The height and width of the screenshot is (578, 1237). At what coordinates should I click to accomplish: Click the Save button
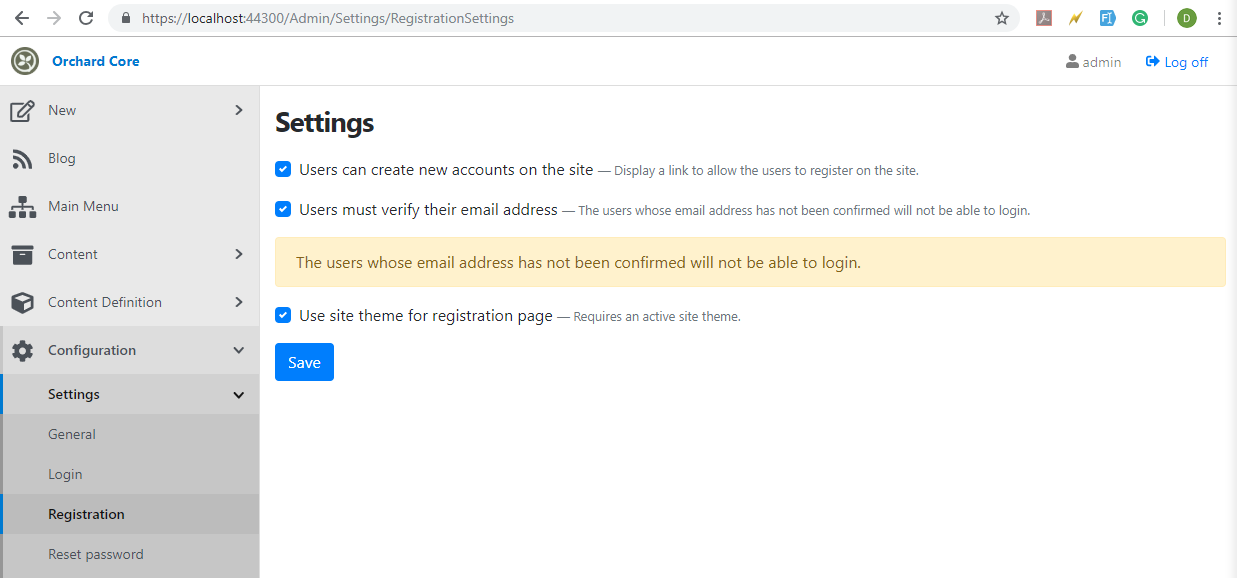(304, 362)
